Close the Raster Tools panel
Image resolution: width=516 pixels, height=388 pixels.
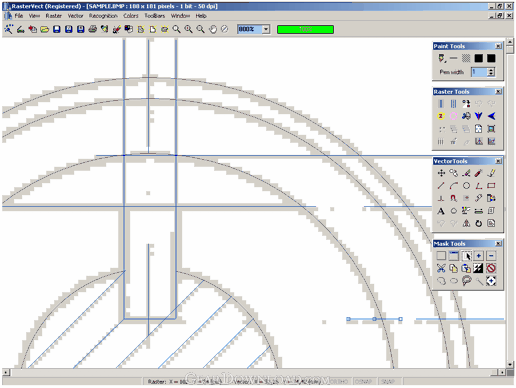pos(498,91)
